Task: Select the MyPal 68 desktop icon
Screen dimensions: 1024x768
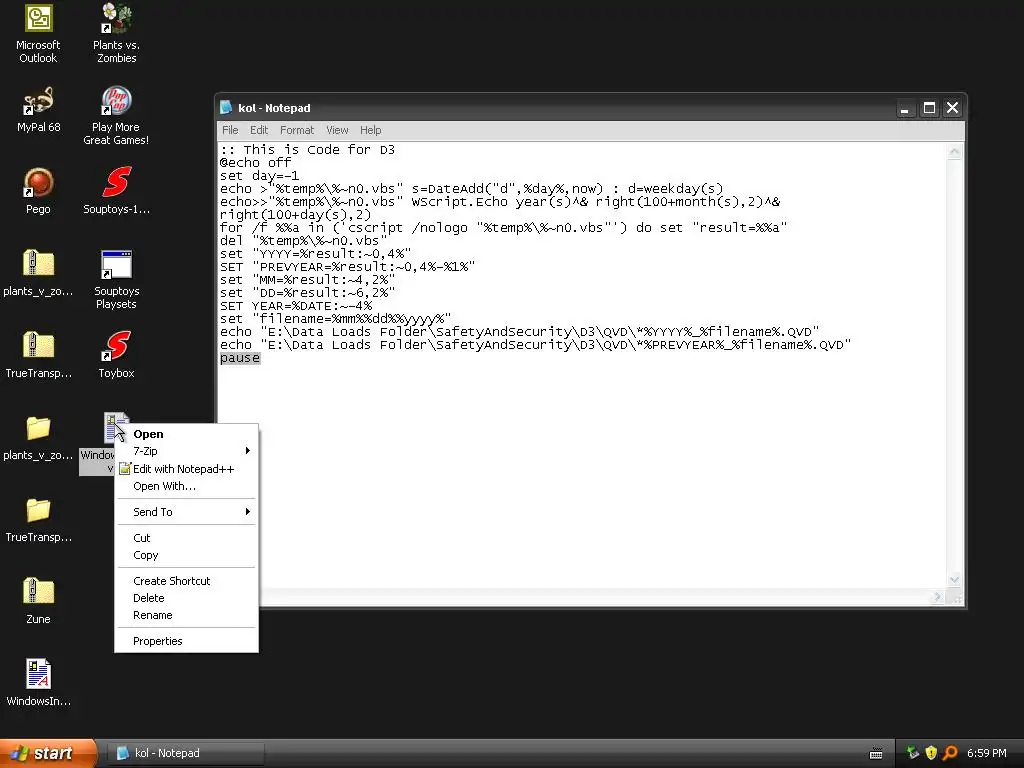Action: (39, 110)
